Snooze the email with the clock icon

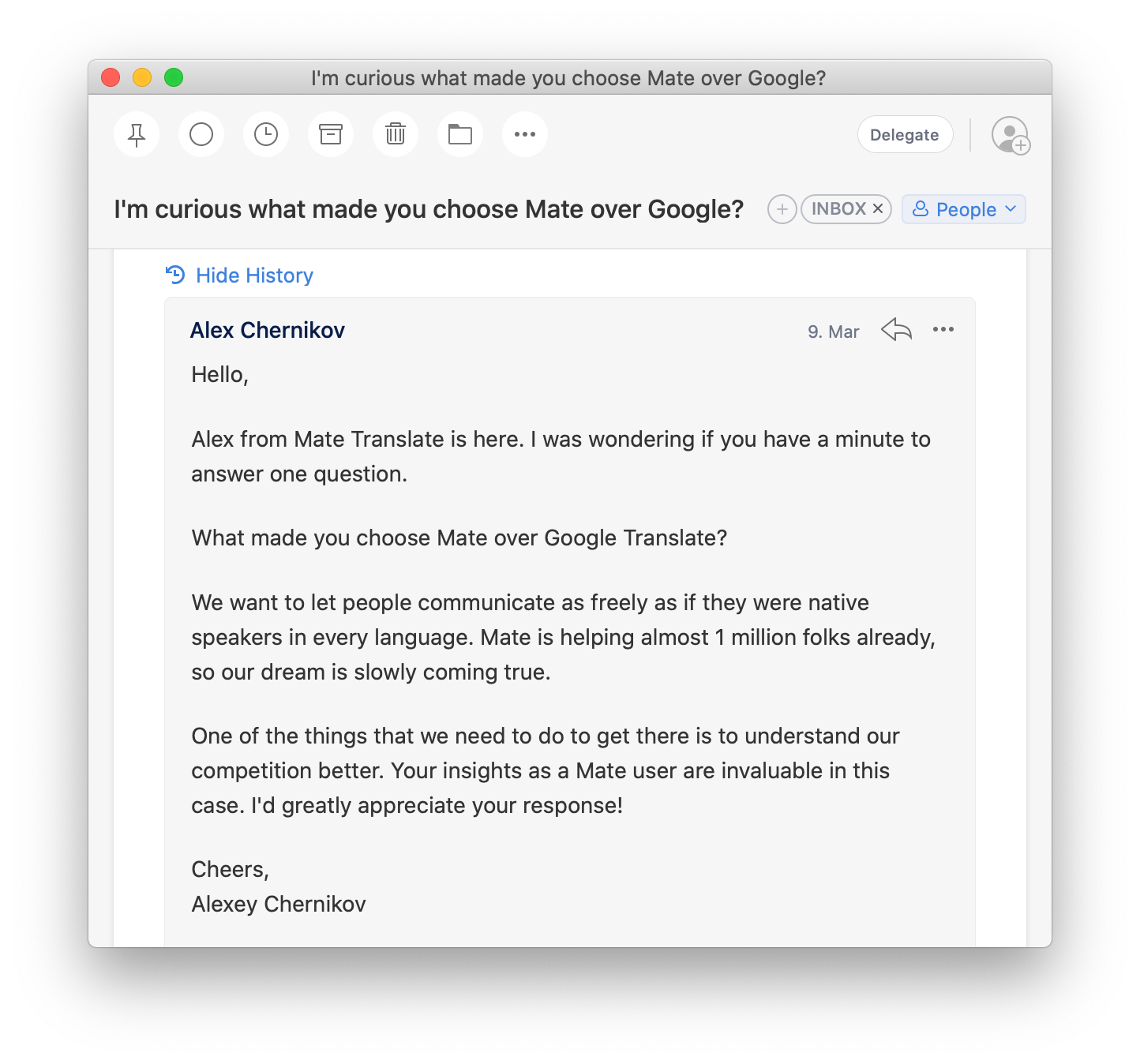(x=266, y=134)
